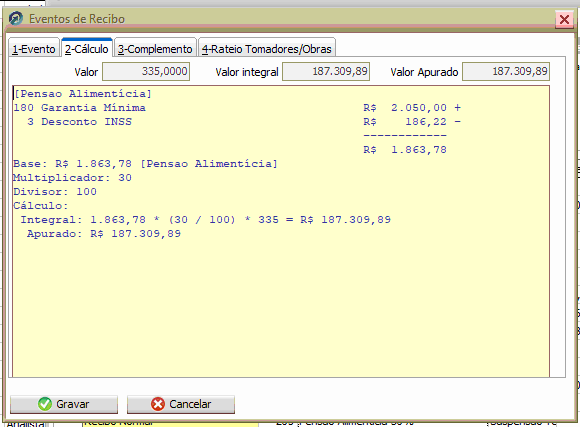Switch to the 1-Evento tab

[x=34, y=48]
